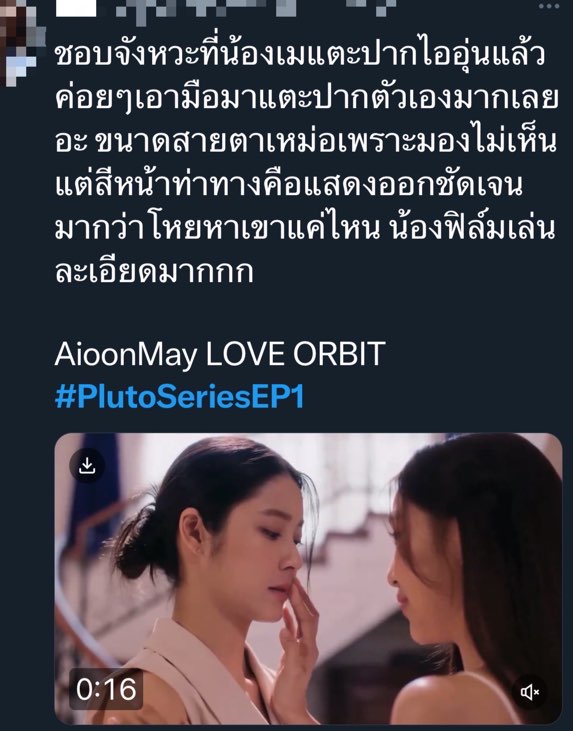Open the three-dot more options menu
The image size is (573, 731).
[x=549, y=6]
